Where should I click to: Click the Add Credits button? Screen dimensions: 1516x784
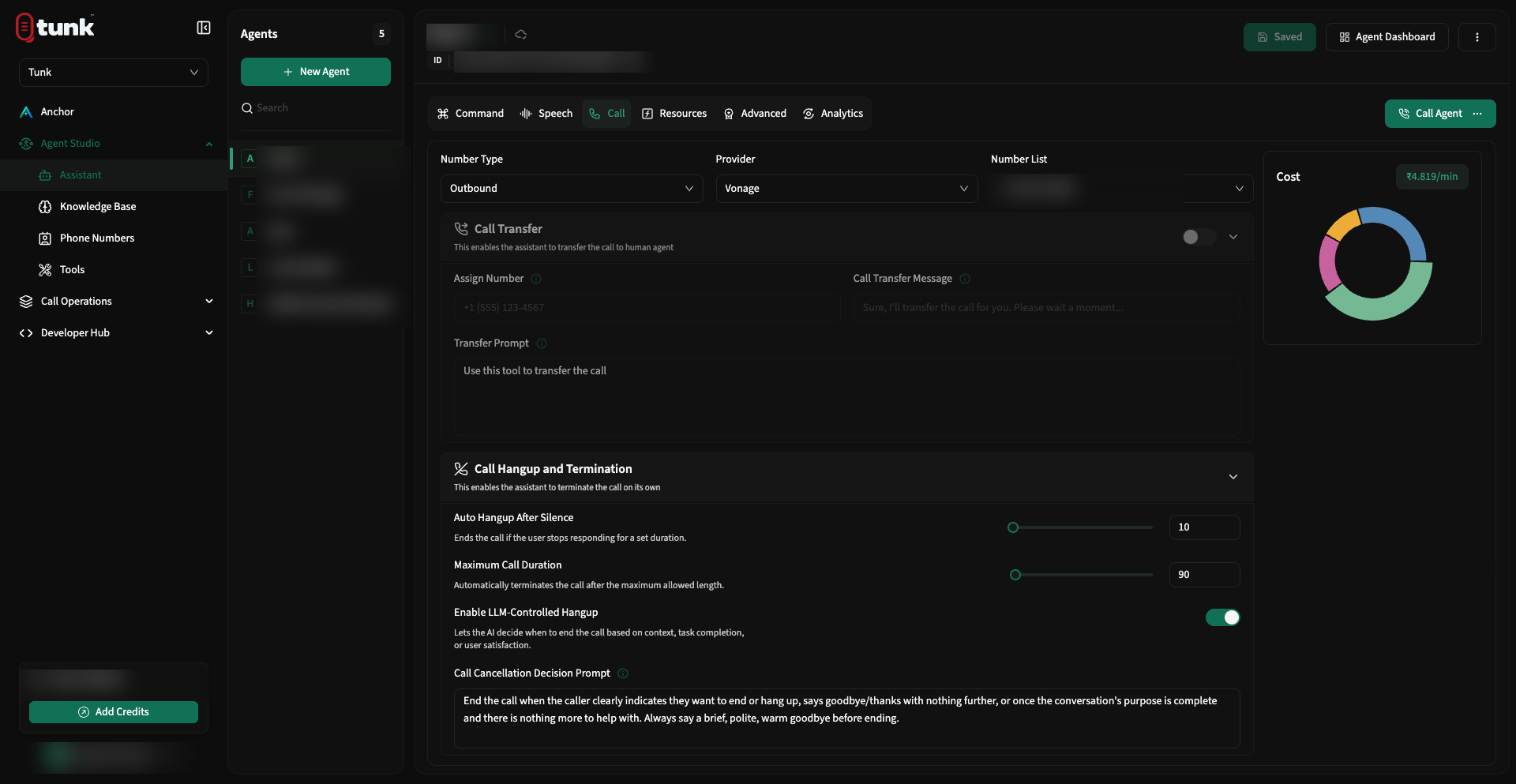(114, 712)
